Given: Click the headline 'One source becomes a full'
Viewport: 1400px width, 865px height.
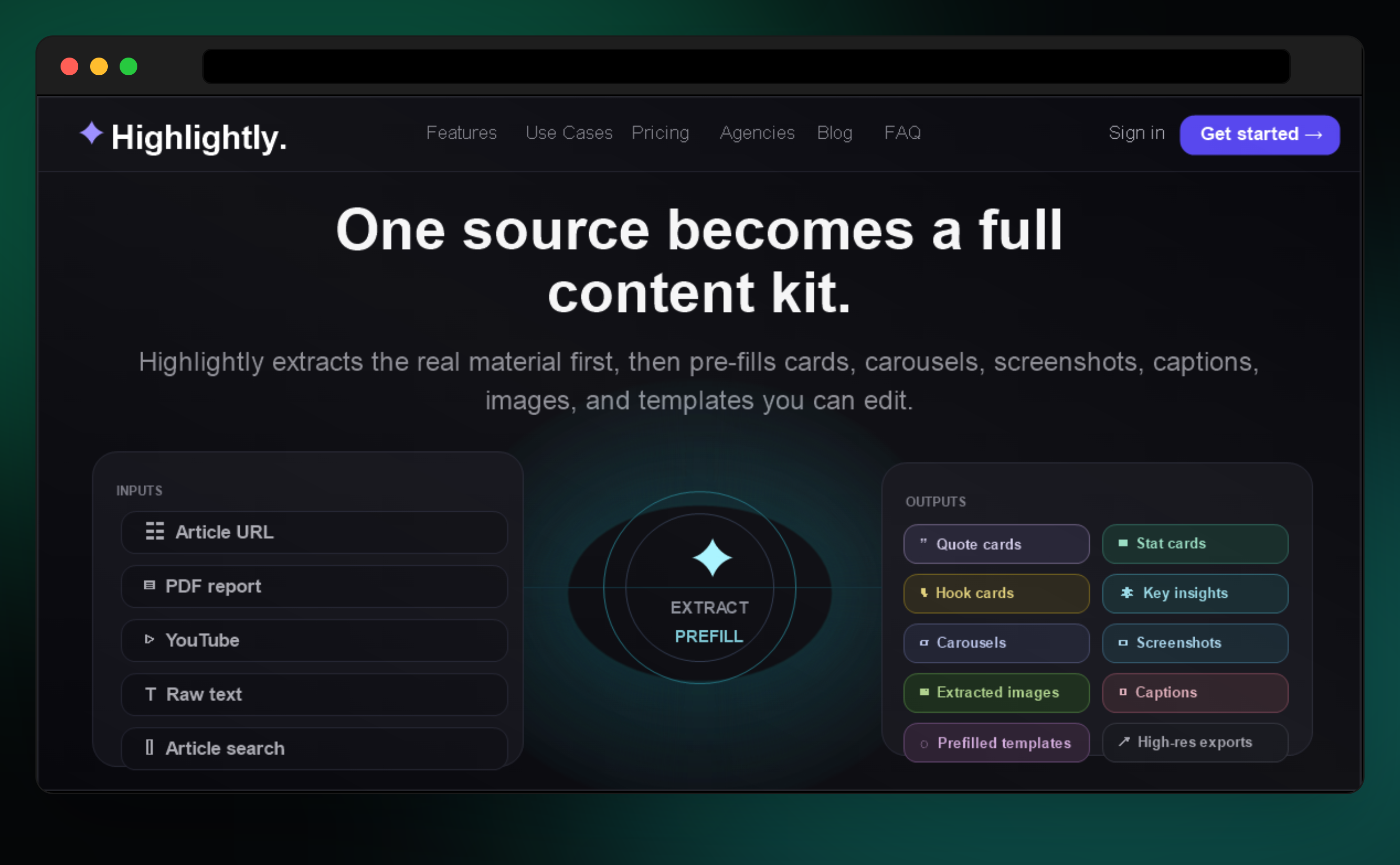Looking at the screenshot, I should (700, 230).
